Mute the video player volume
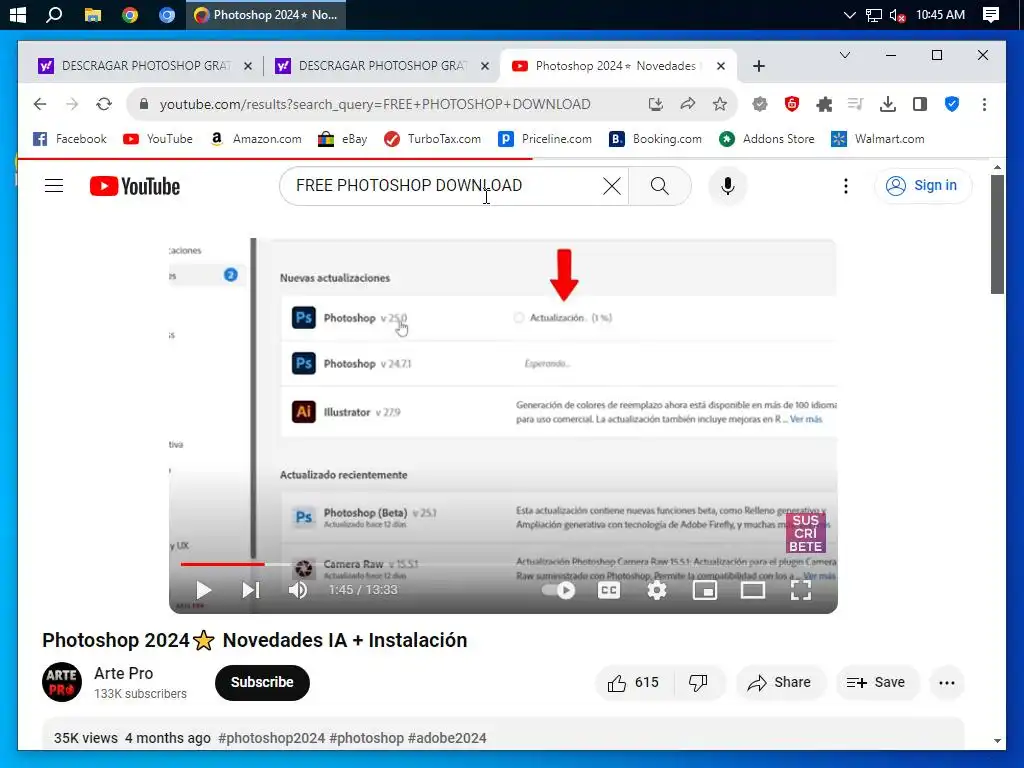 pos(298,590)
